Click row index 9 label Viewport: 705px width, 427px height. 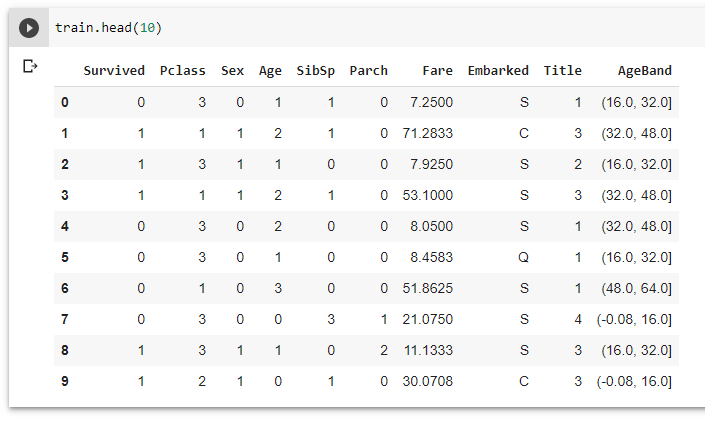65,381
